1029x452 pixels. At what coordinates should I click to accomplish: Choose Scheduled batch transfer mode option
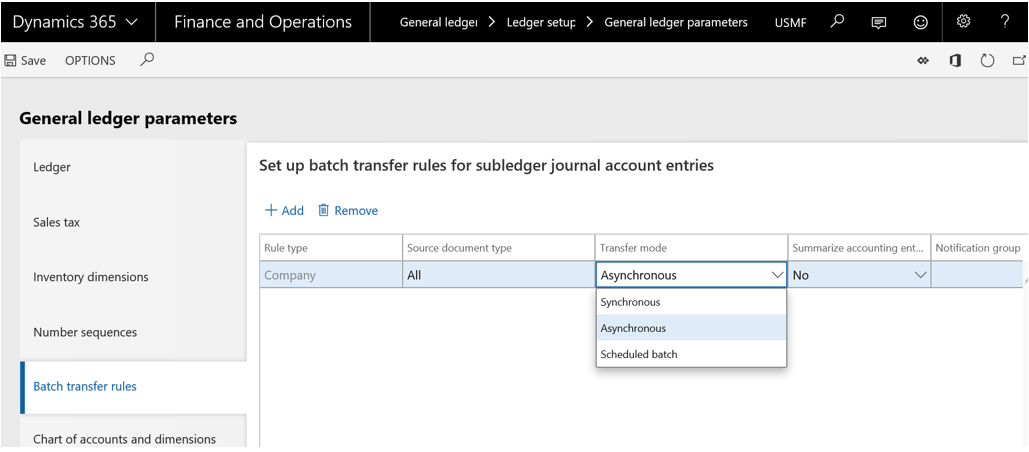tap(639, 354)
